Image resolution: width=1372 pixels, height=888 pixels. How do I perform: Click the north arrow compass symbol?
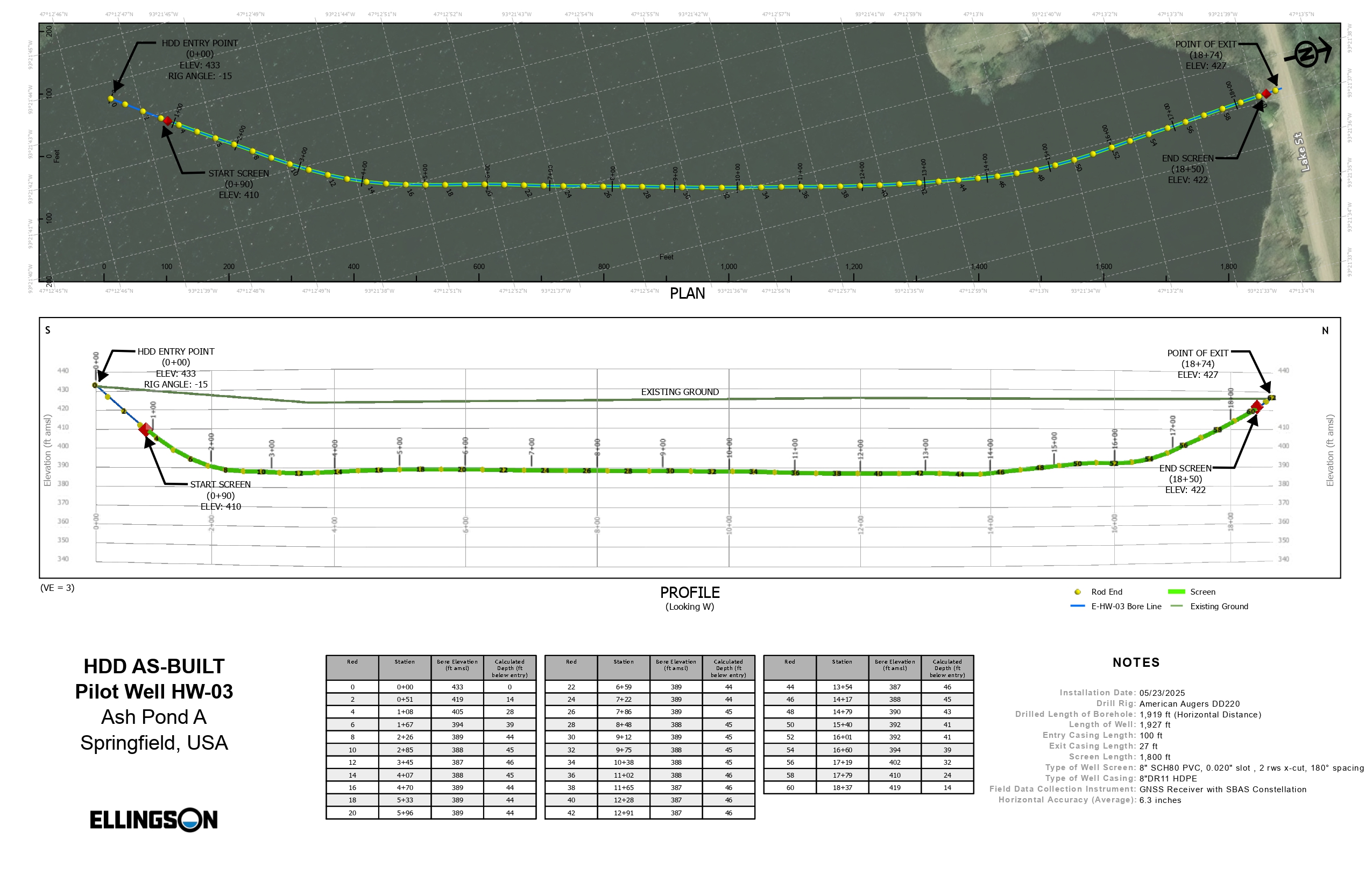click(1306, 54)
